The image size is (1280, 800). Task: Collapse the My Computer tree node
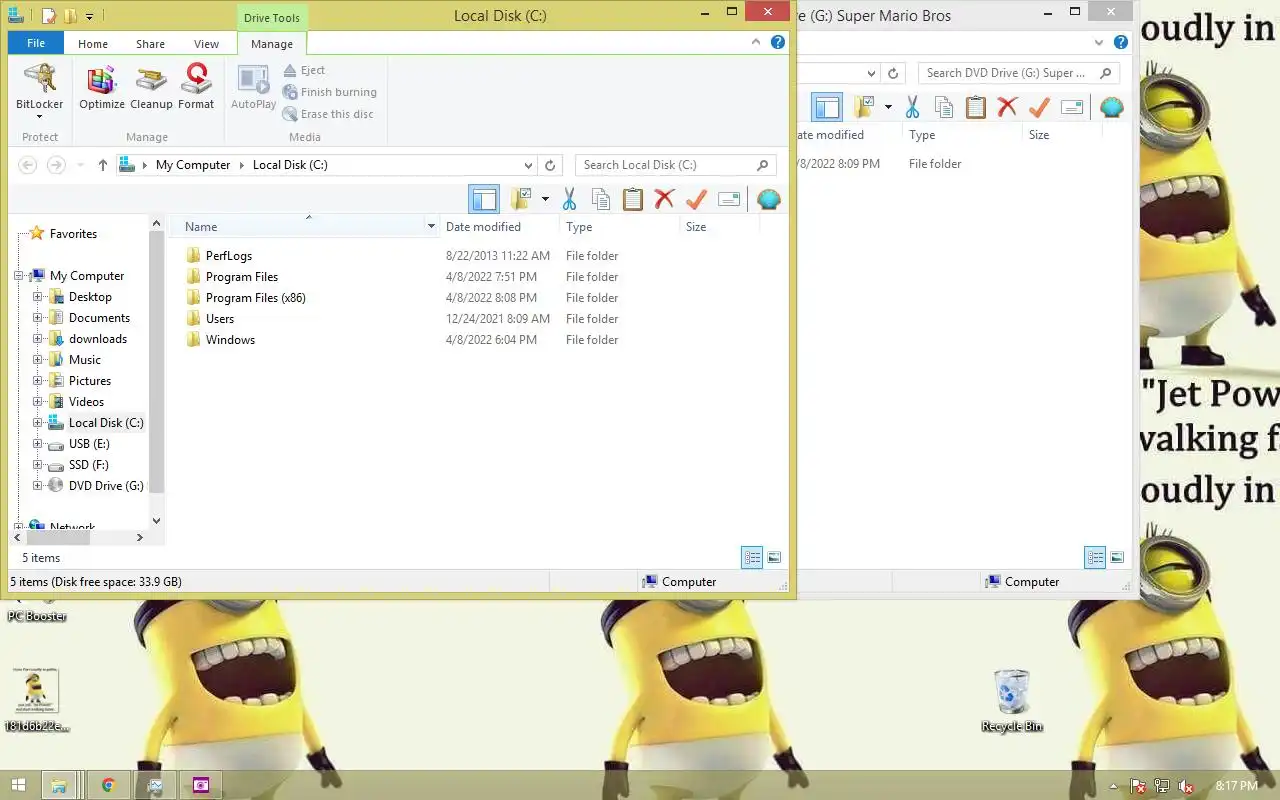19,276
